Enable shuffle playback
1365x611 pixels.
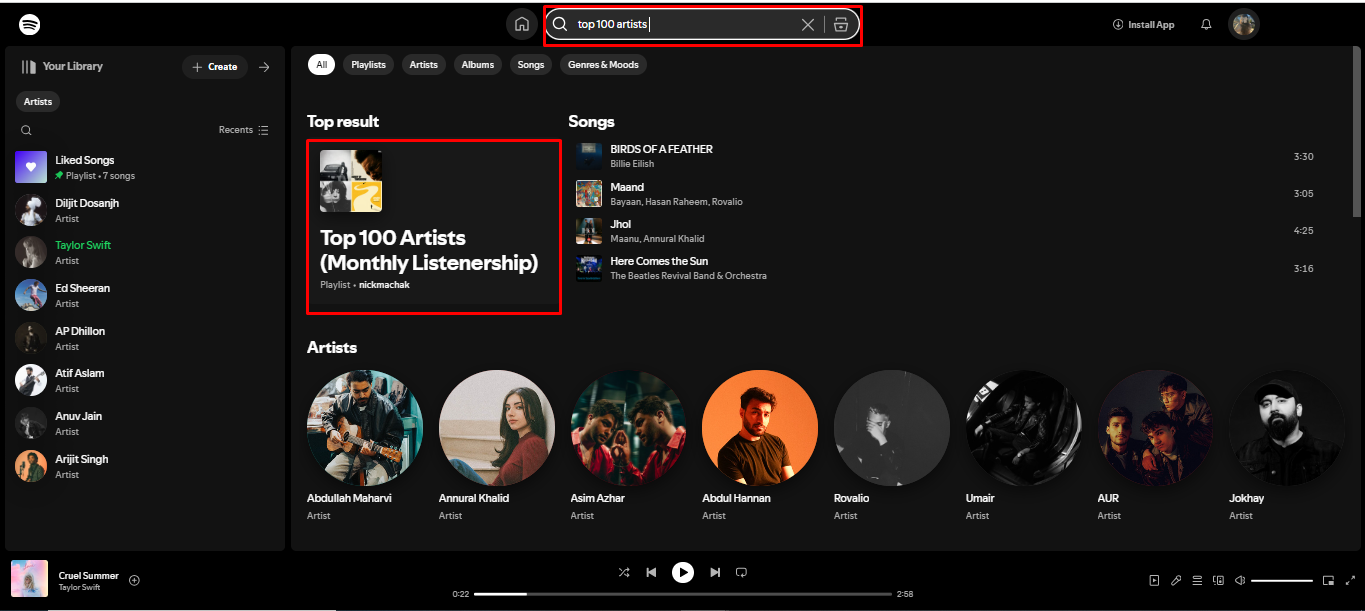[x=624, y=572]
